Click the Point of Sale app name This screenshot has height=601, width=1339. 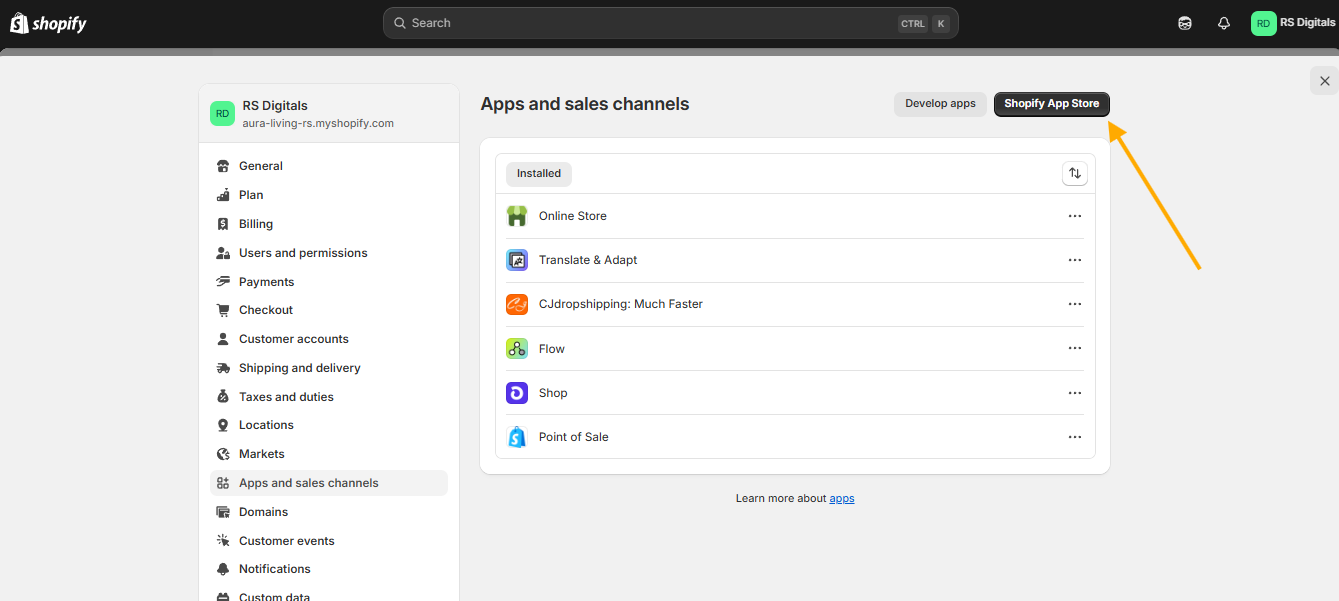tap(574, 437)
